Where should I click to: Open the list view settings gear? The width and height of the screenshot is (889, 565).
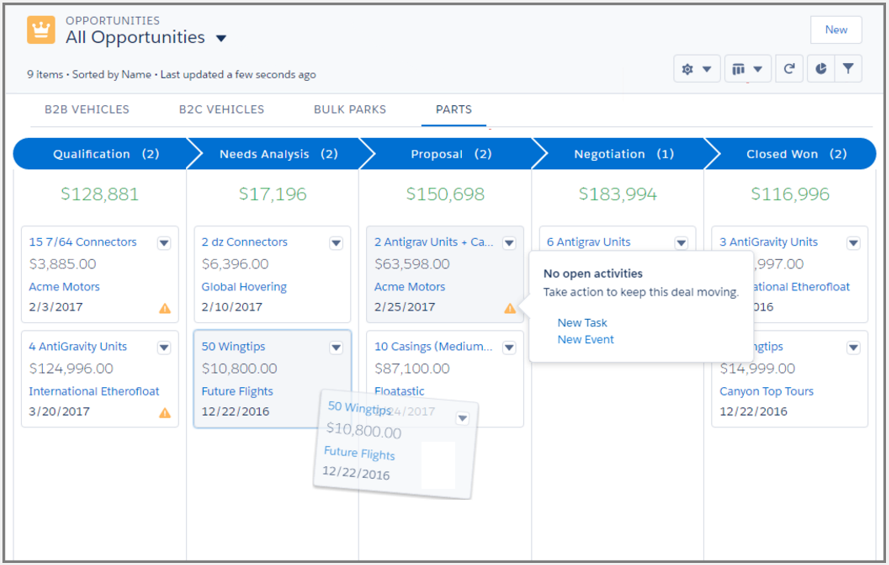tap(696, 69)
